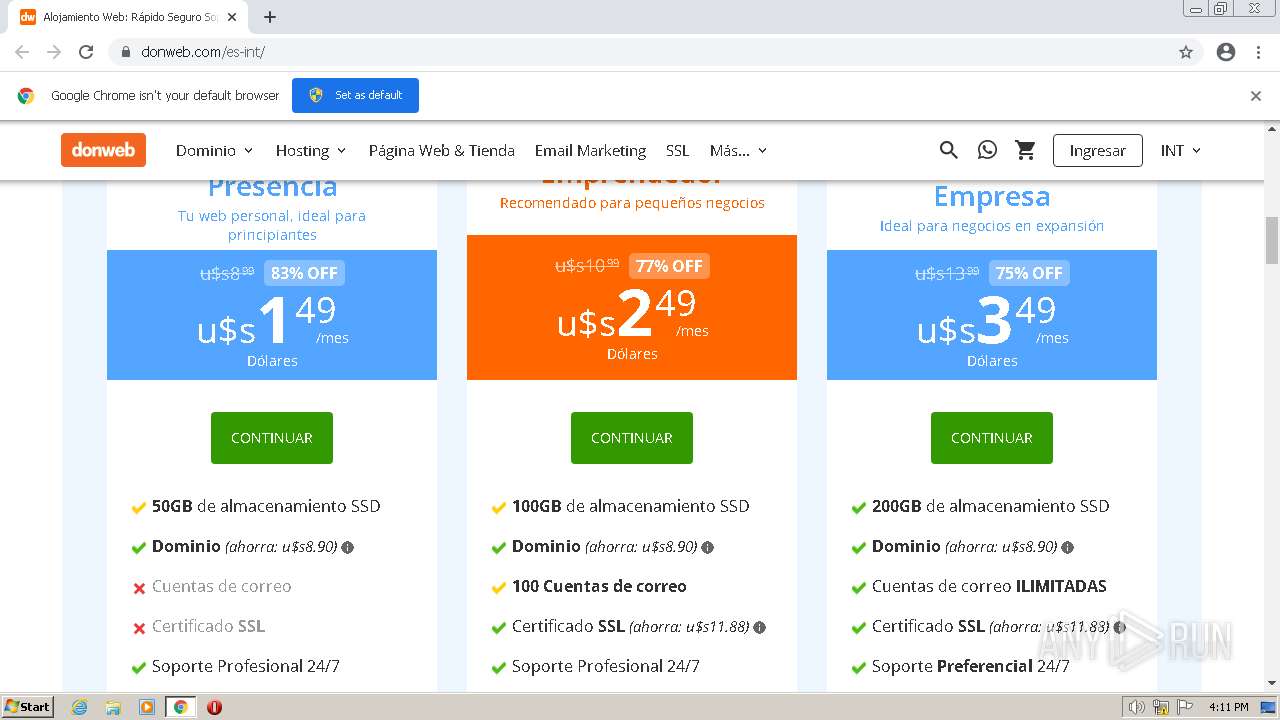Open the INT region dropdown

1181,150
